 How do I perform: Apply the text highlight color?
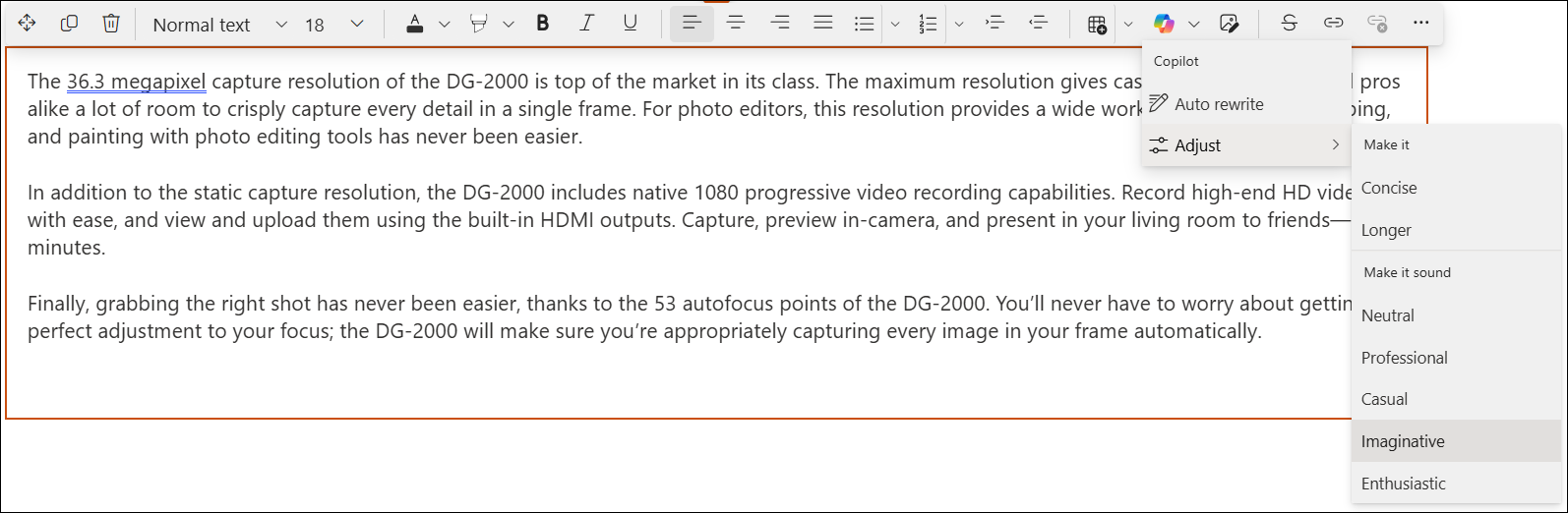[479, 24]
